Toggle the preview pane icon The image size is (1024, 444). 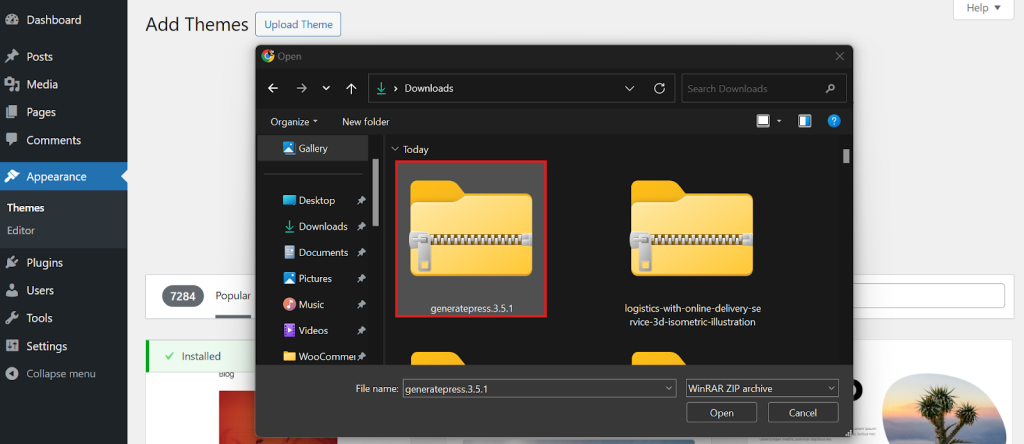click(x=804, y=121)
